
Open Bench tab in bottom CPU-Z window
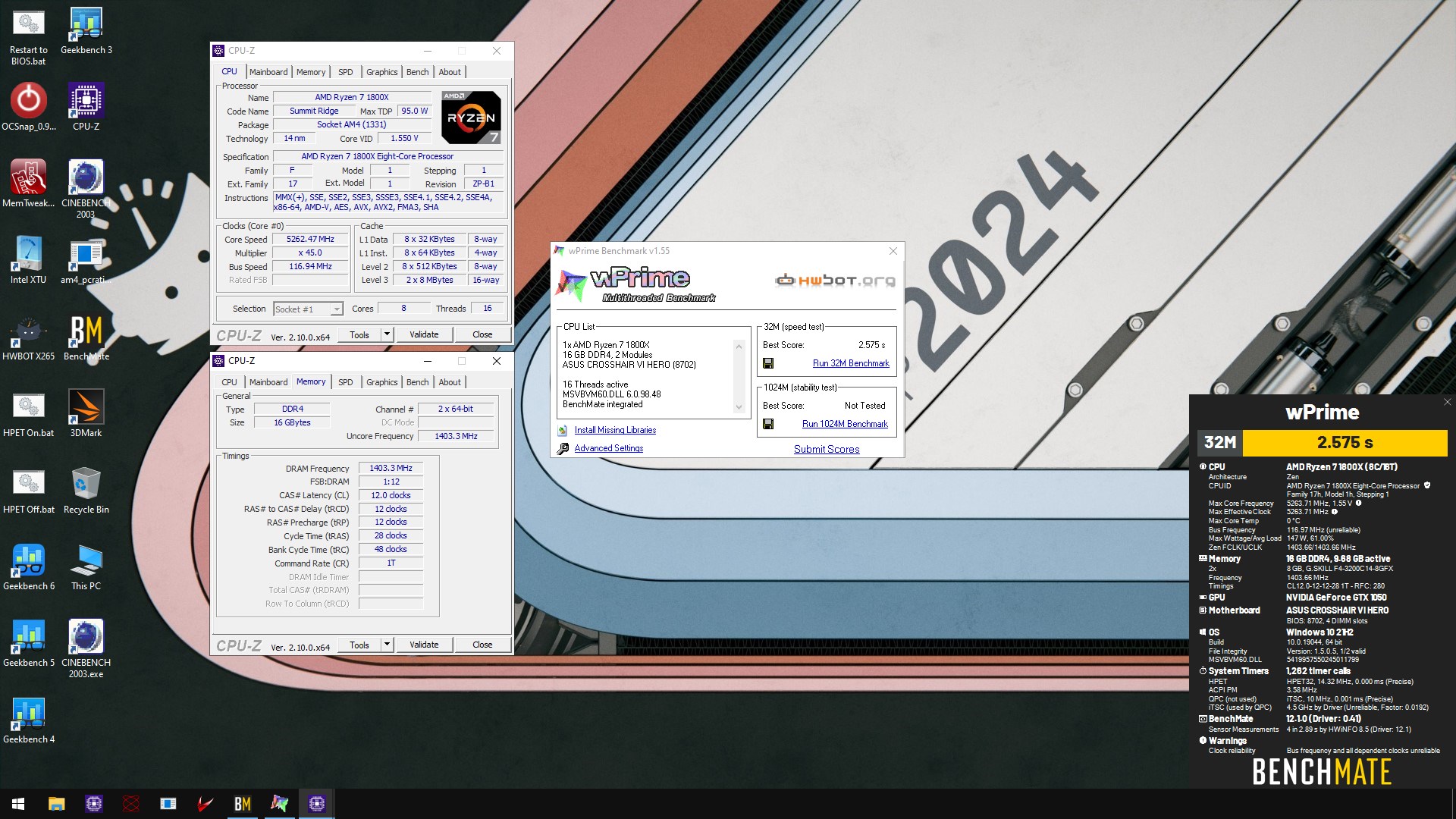417,382
